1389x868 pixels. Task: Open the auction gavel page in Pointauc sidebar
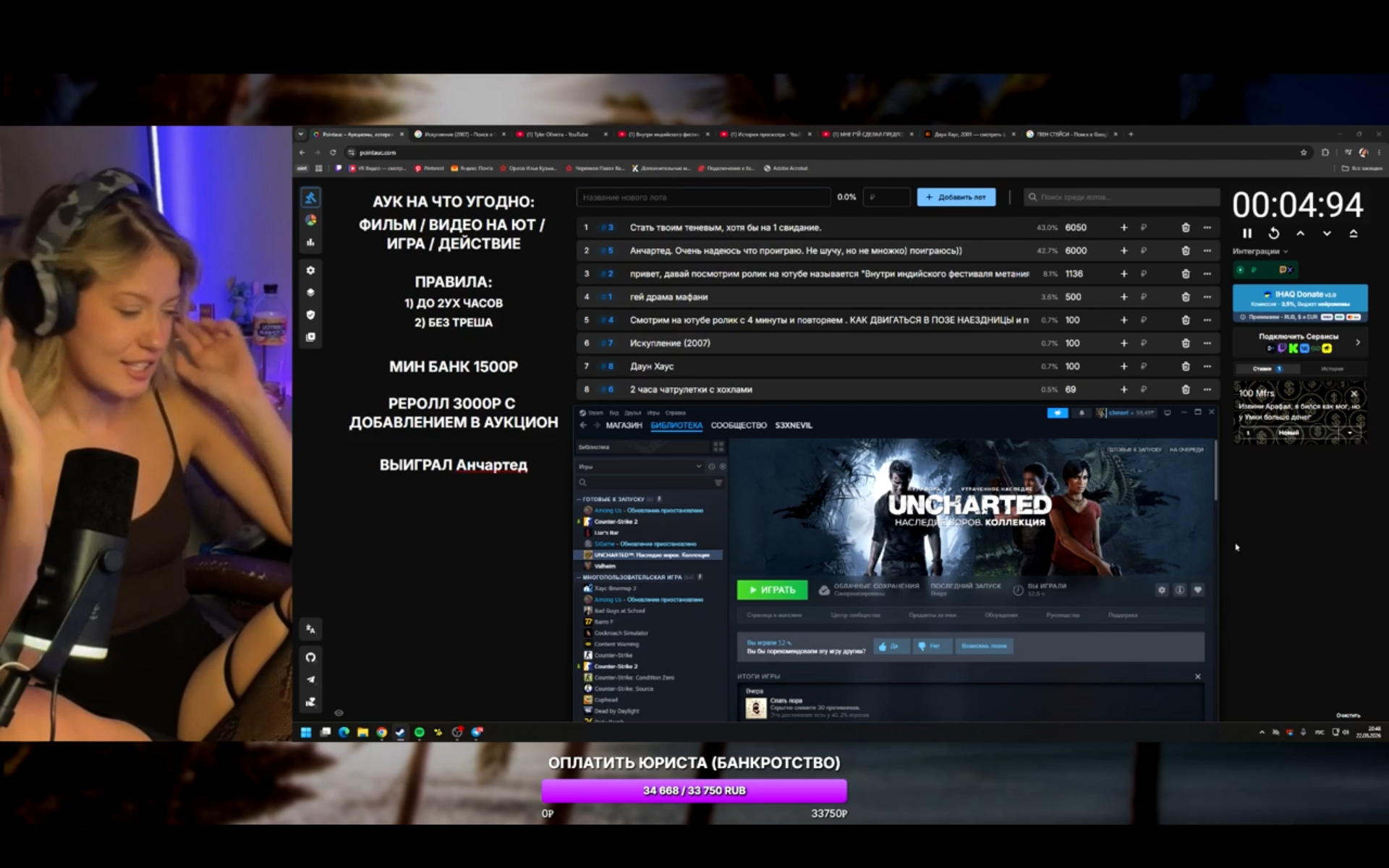310,197
